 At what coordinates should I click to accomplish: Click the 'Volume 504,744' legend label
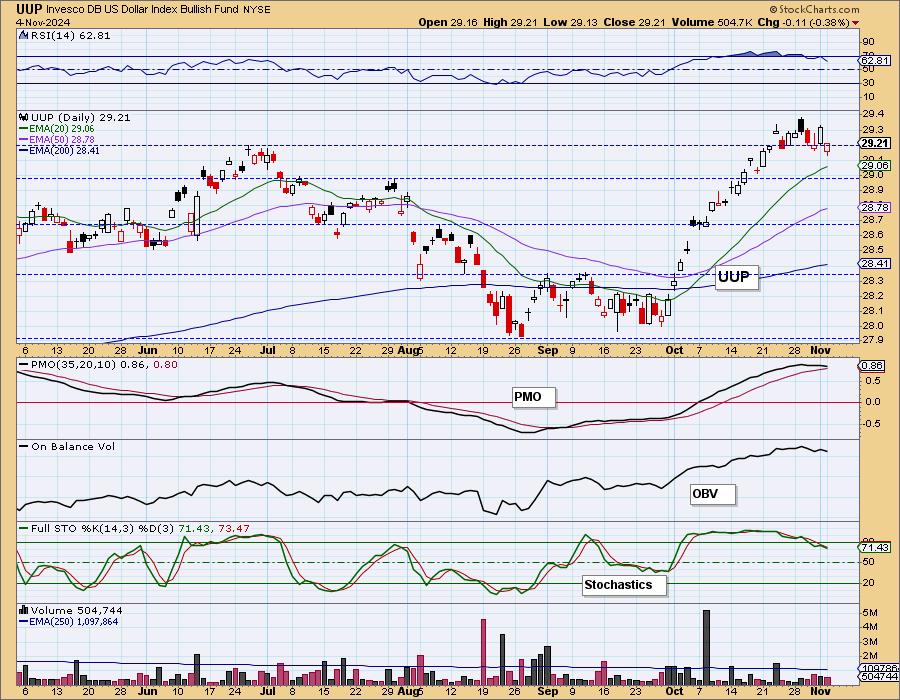76,610
